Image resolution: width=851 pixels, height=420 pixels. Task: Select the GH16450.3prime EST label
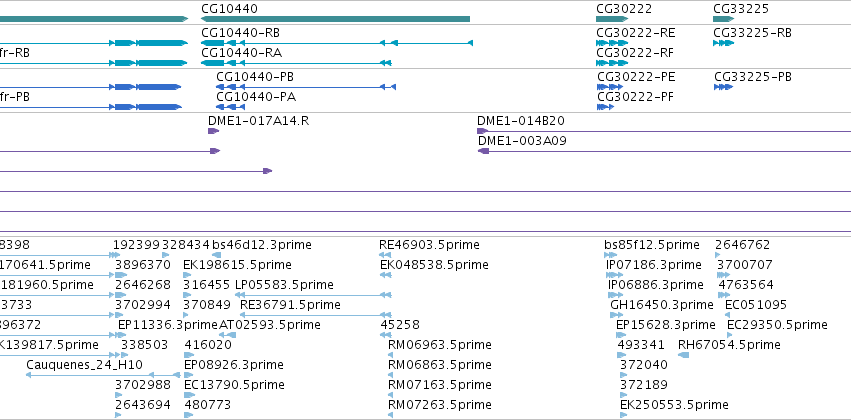(662, 306)
